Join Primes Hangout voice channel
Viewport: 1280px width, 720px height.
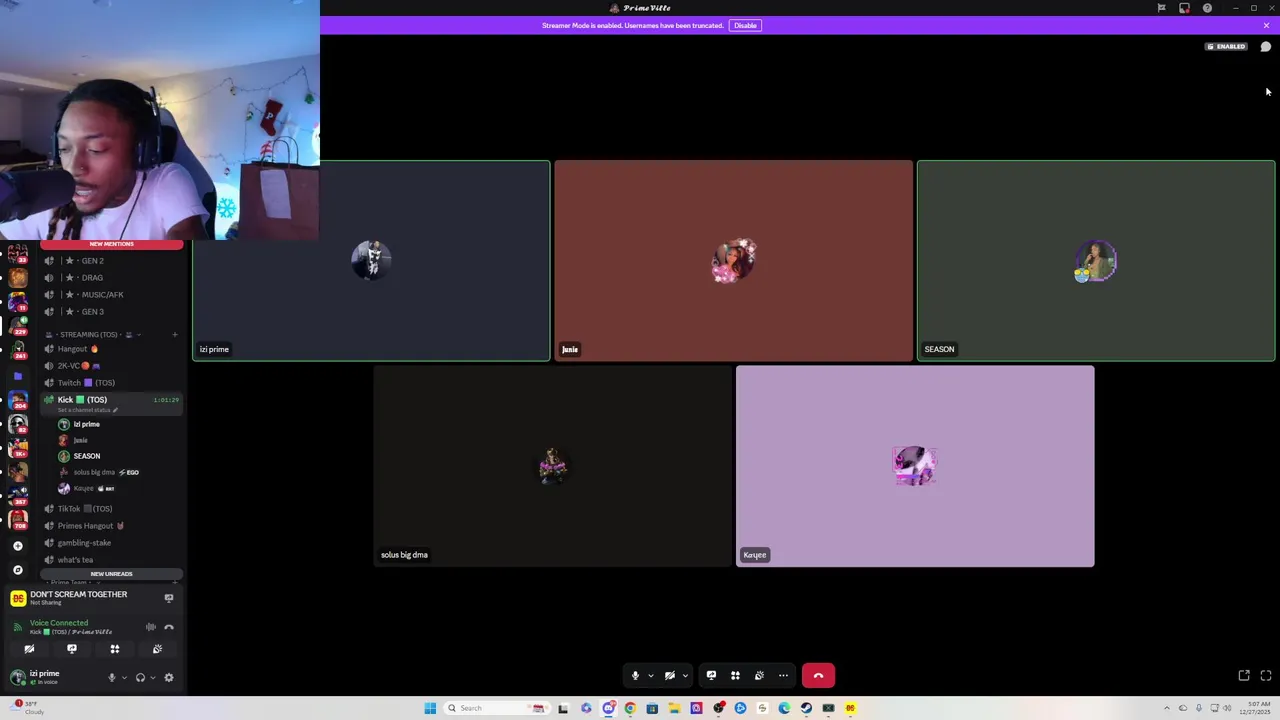(x=110, y=526)
